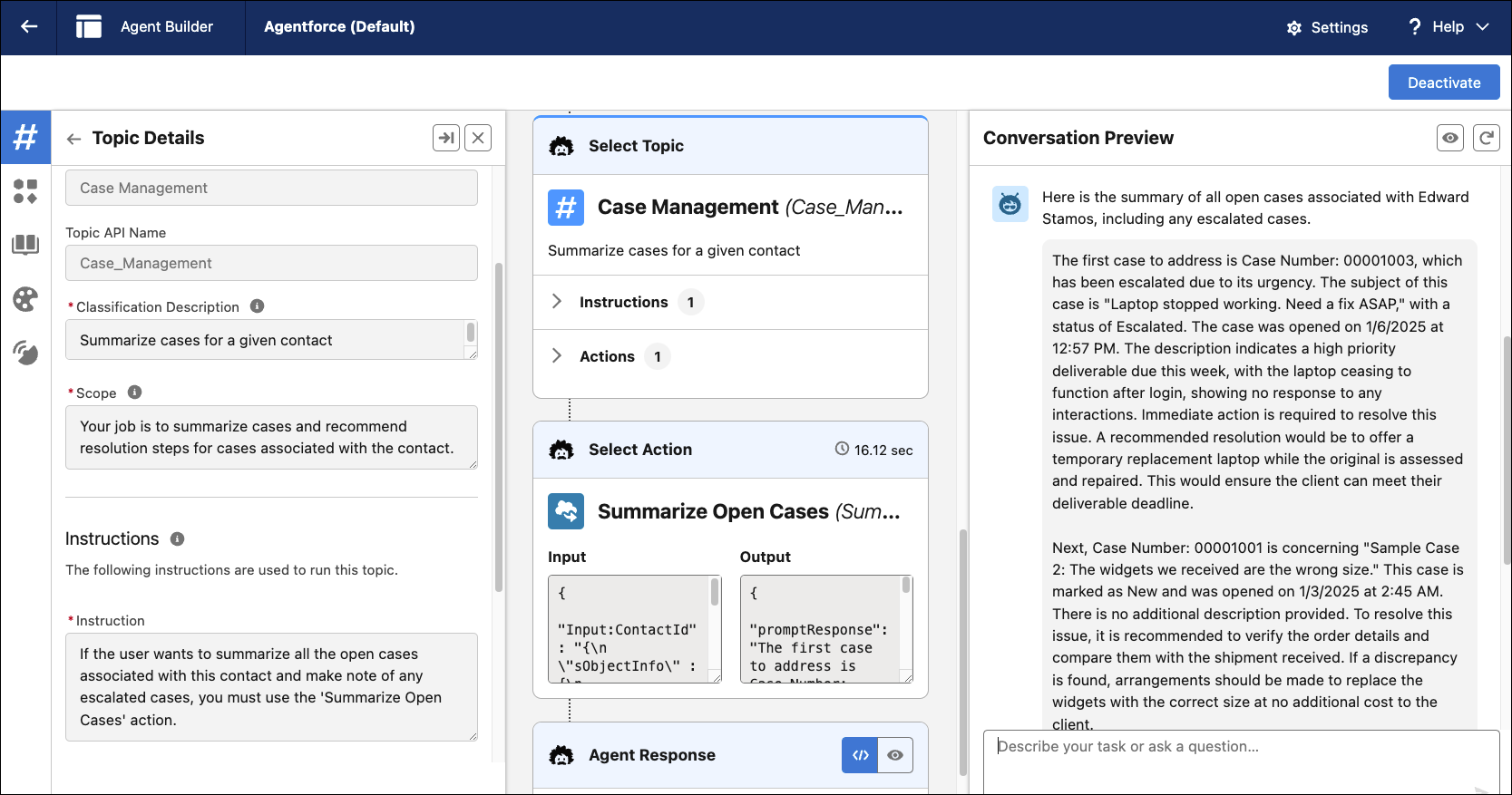This screenshot has width=1512, height=795.
Task: Toggle Conversation Preview eye button
Action: point(1450,138)
